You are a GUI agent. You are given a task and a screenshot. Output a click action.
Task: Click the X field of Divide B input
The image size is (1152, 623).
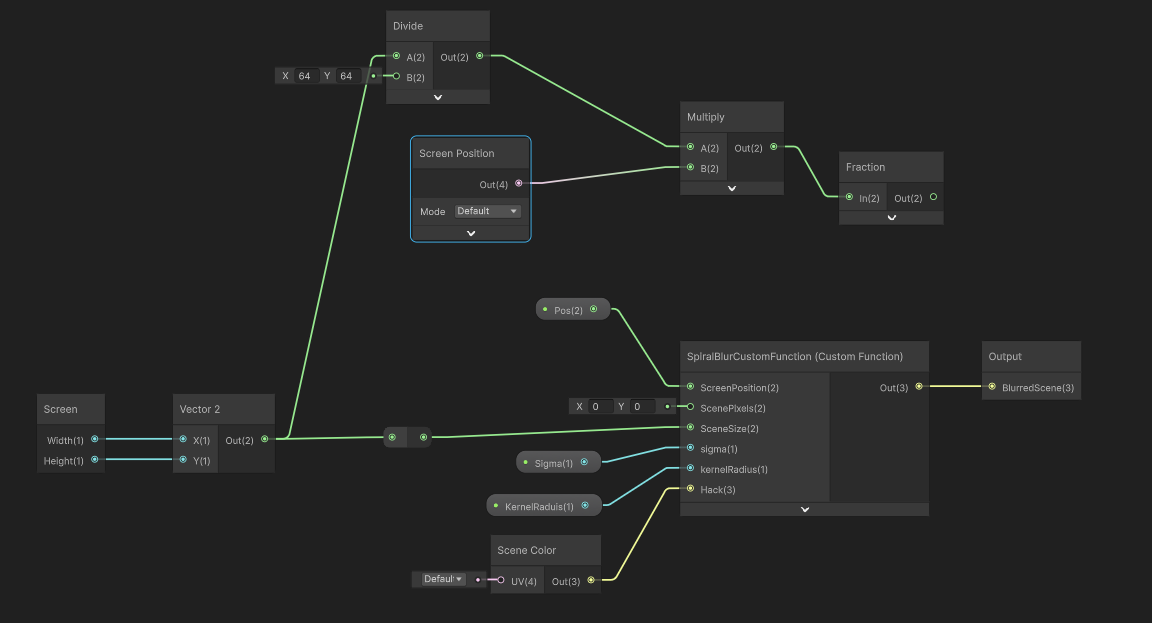(x=305, y=76)
